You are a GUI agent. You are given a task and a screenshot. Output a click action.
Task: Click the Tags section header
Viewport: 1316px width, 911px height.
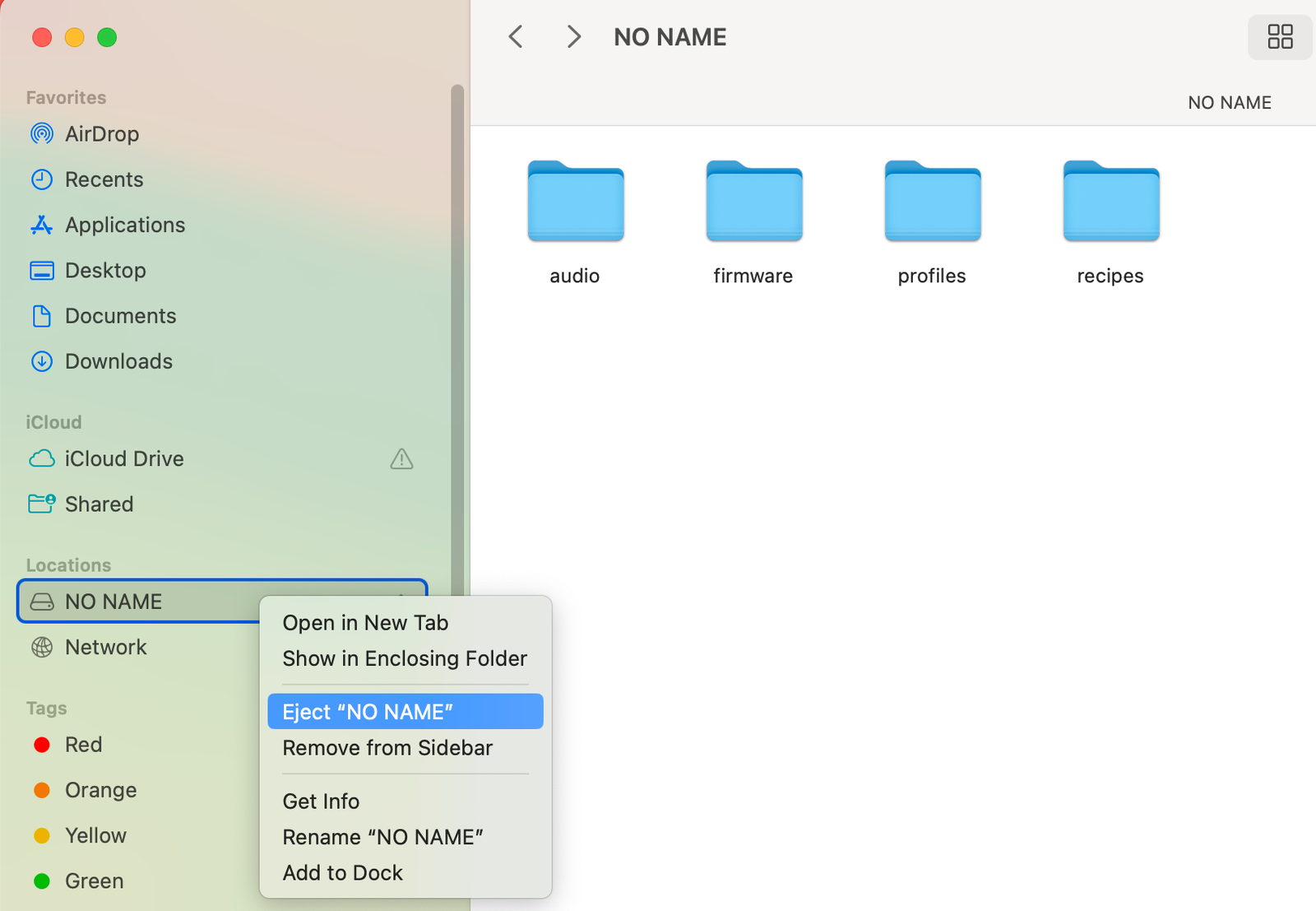(46, 709)
